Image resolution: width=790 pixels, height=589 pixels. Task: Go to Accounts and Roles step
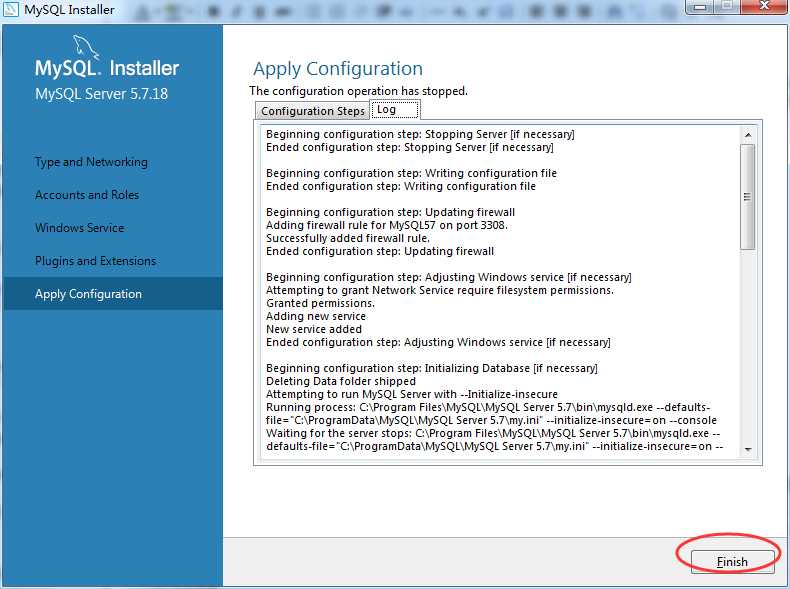click(87, 195)
